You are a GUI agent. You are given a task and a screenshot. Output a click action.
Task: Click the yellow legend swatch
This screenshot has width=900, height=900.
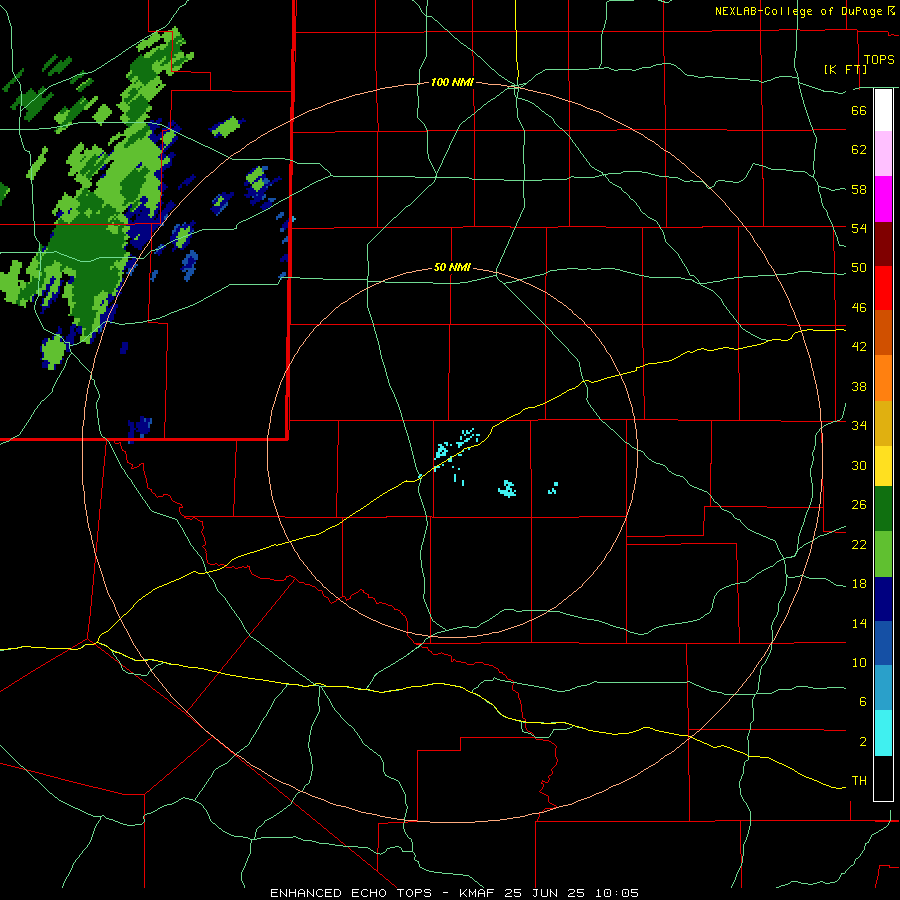point(883,466)
